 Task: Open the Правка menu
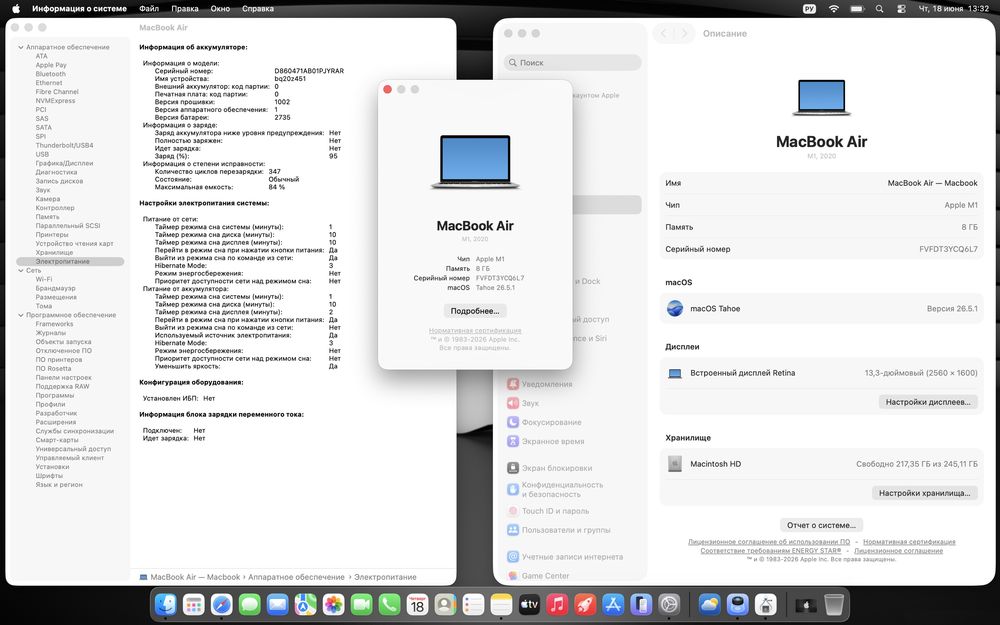pyautogui.click(x=184, y=9)
